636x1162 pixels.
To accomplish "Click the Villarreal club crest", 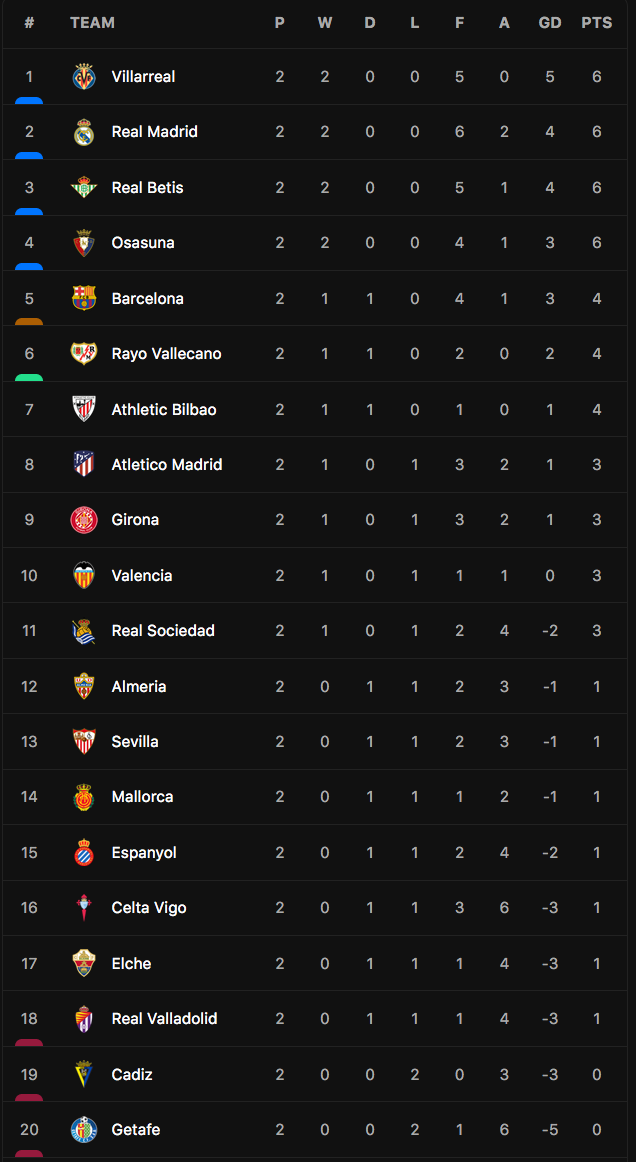I will (x=84, y=76).
